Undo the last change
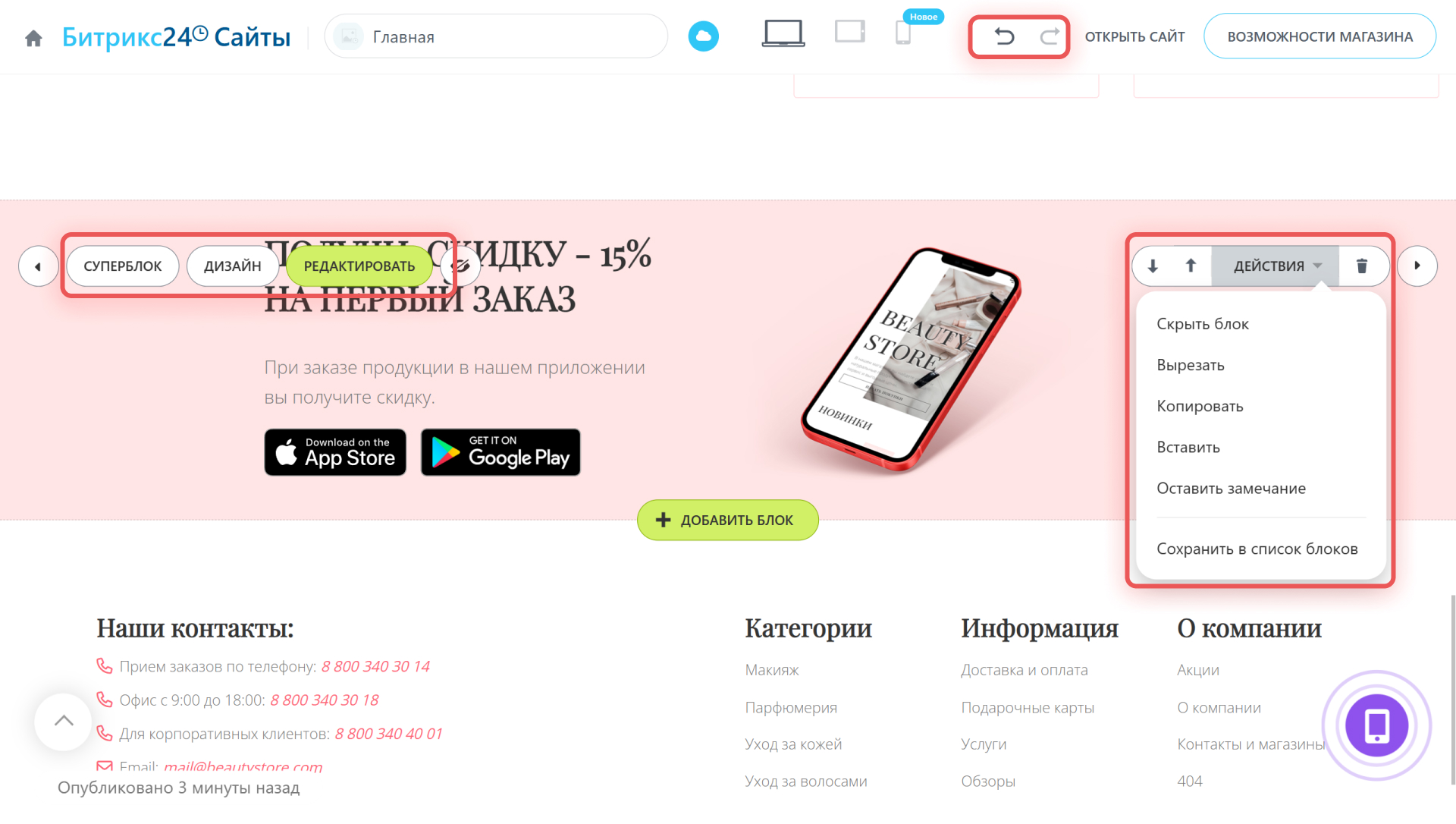 [1004, 36]
